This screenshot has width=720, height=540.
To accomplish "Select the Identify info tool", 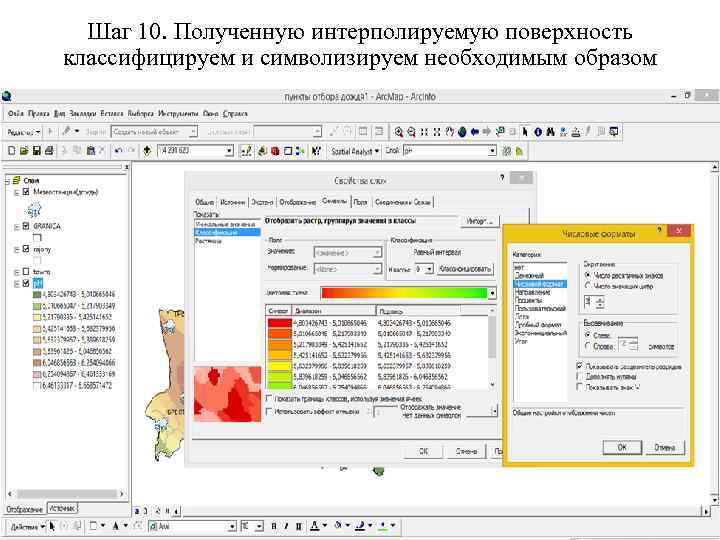I will (538, 132).
